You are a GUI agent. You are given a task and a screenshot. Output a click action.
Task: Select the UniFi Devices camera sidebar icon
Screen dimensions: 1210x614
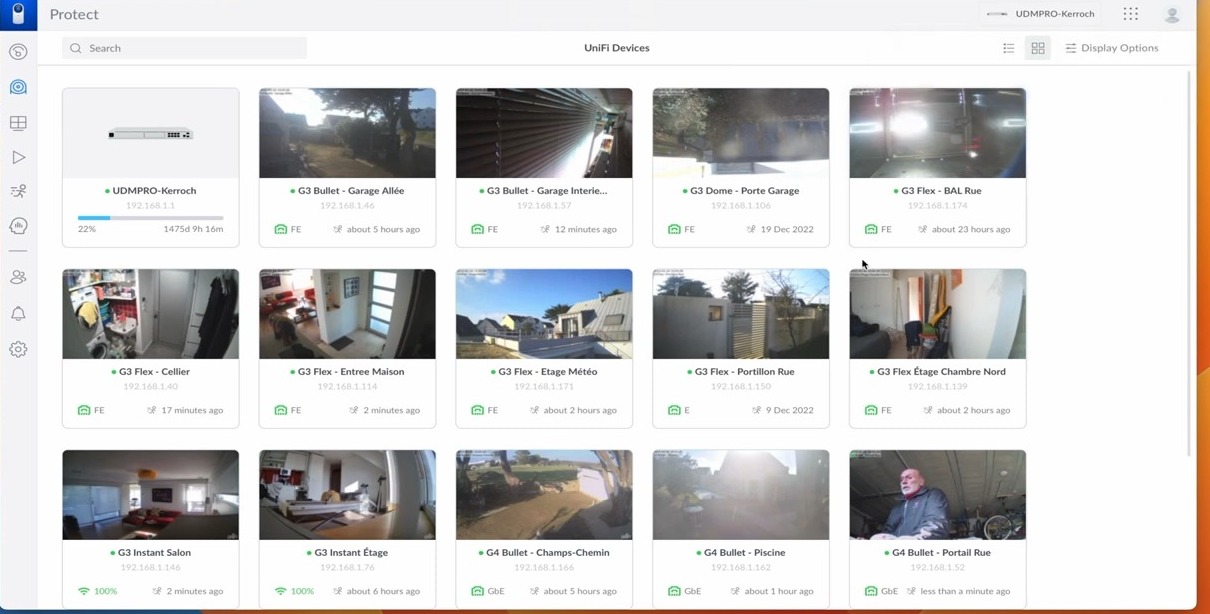(x=18, y=87)
